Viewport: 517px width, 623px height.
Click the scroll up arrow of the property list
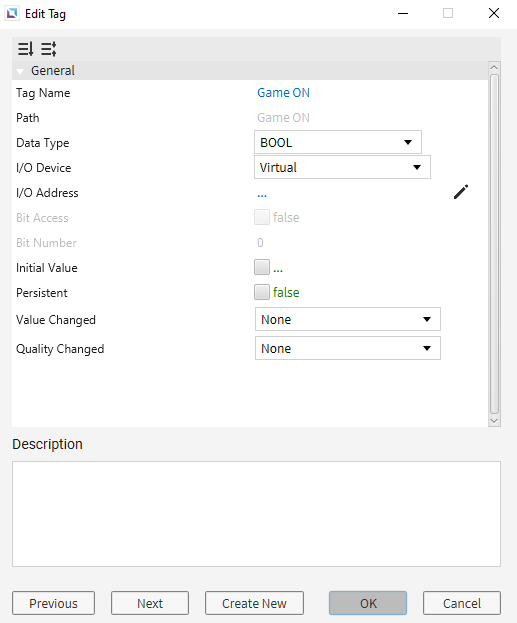pyautogui.click(x=494, y=68)
